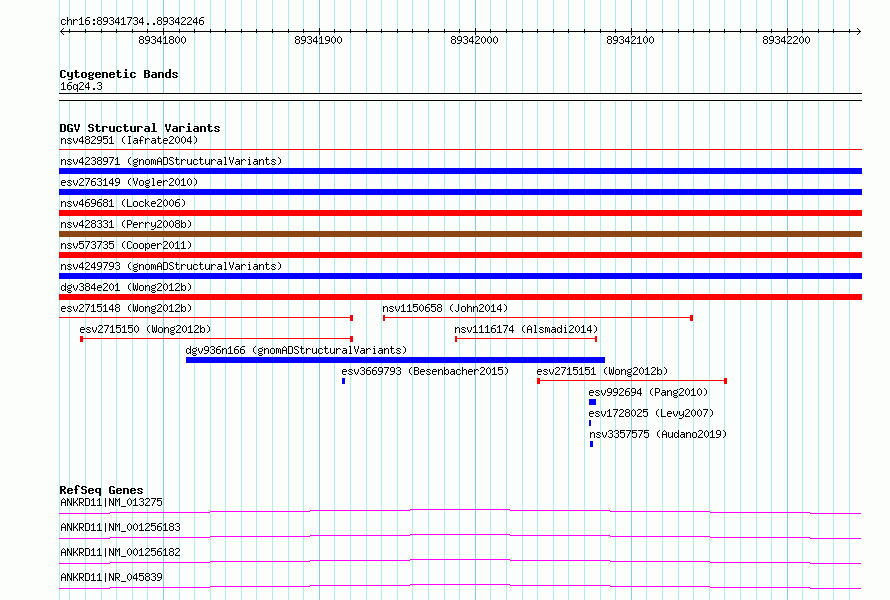Open gene ANKRD11|NM_001256183 label
Screen dimensions: 890x600
(120, 527)
